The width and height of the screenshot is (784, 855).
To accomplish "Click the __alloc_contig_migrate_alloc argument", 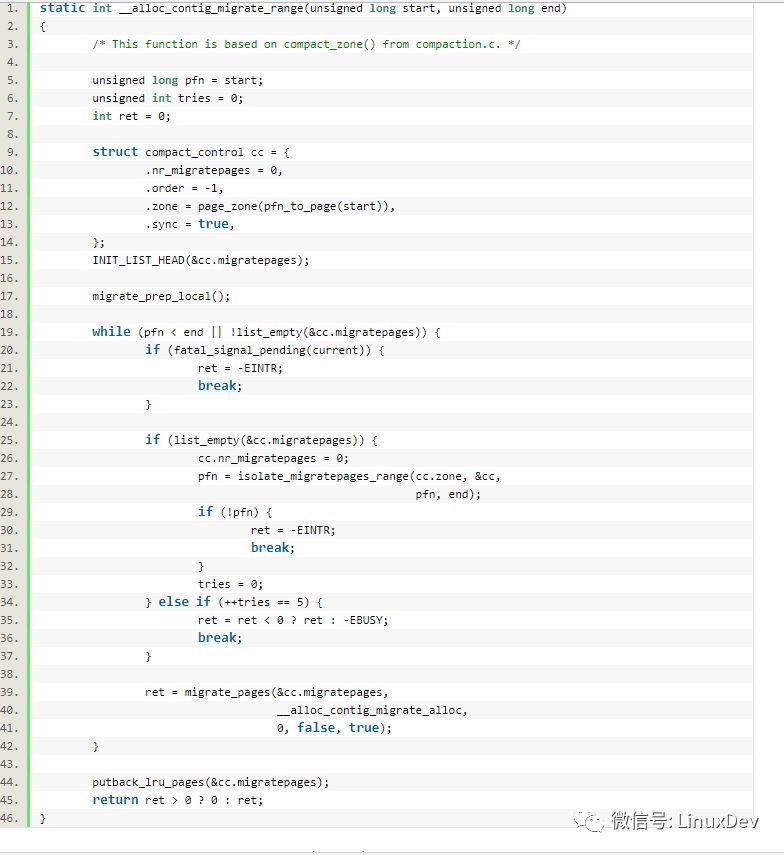I will 372,710.
